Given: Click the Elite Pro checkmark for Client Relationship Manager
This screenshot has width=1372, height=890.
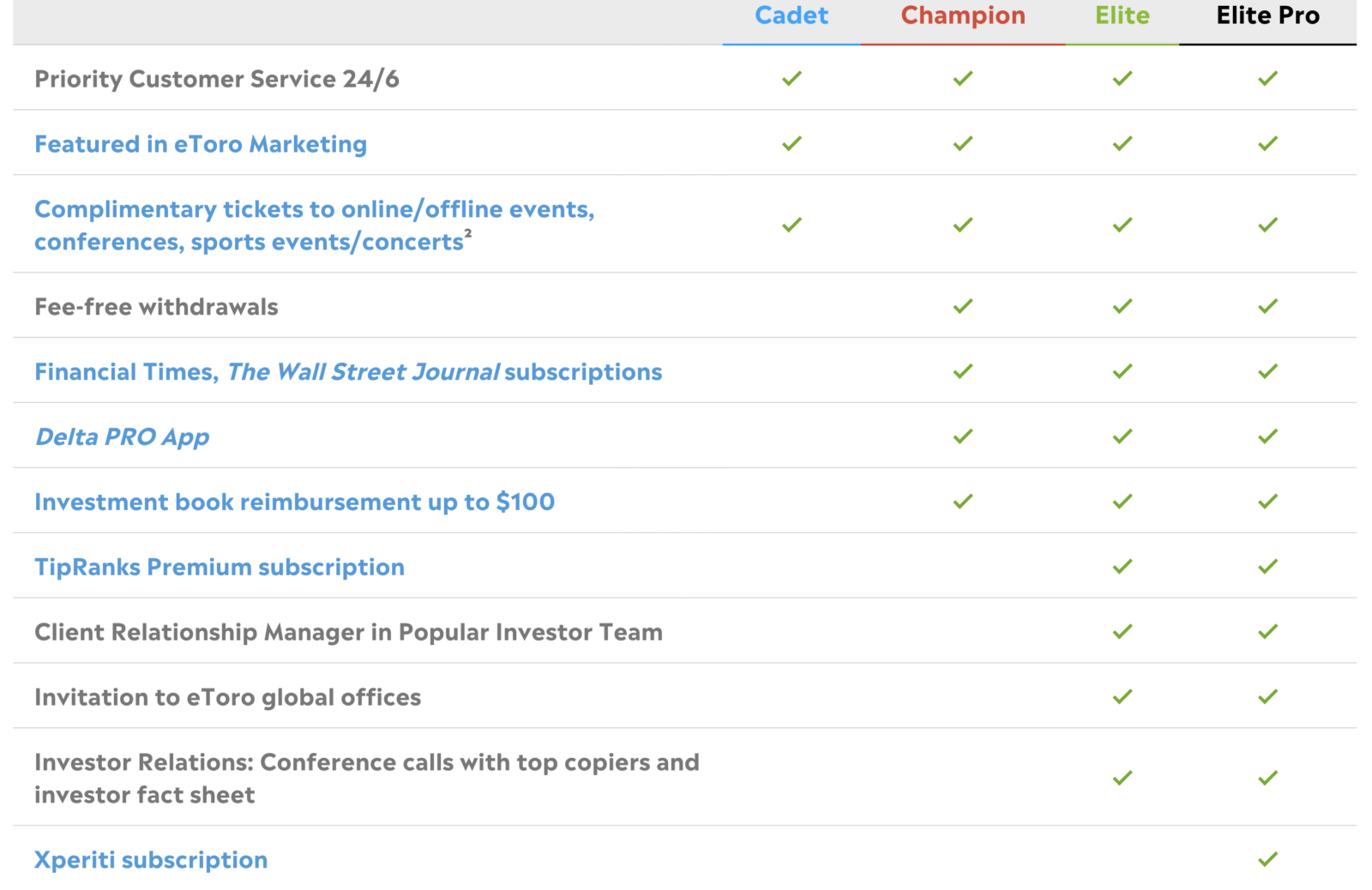Looking at the screenshot, I should click(1267, 632).
